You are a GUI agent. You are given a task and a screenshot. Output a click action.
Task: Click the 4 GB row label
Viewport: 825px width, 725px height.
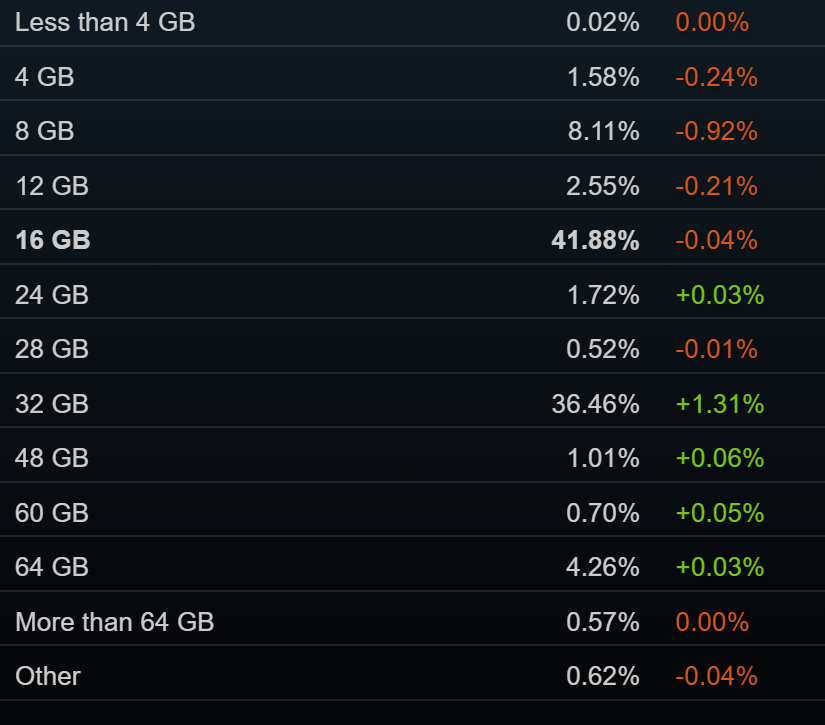click(45, 77)
